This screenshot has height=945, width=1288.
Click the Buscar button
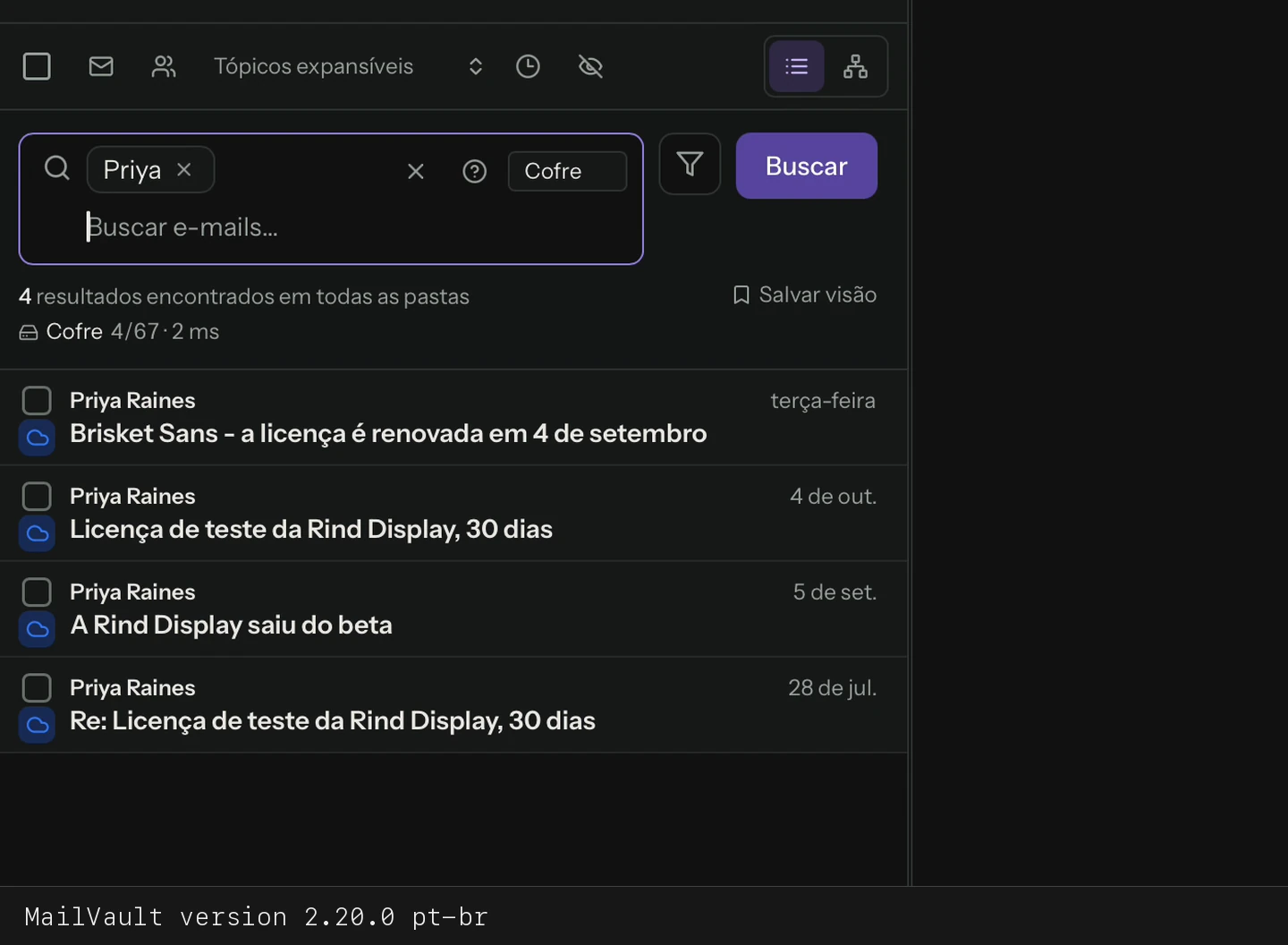[807, 166]
